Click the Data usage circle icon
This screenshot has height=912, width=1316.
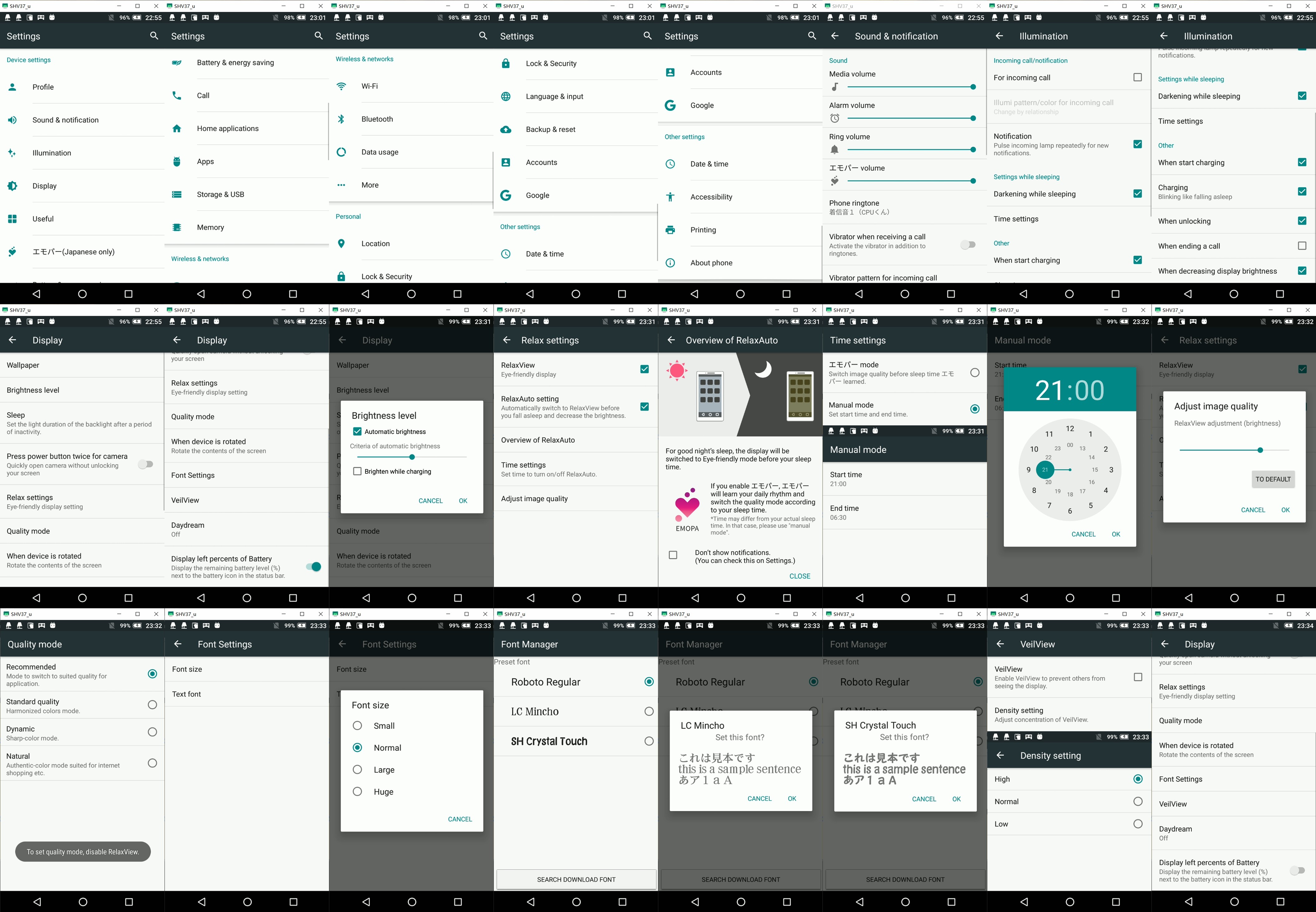coord(341,152)
